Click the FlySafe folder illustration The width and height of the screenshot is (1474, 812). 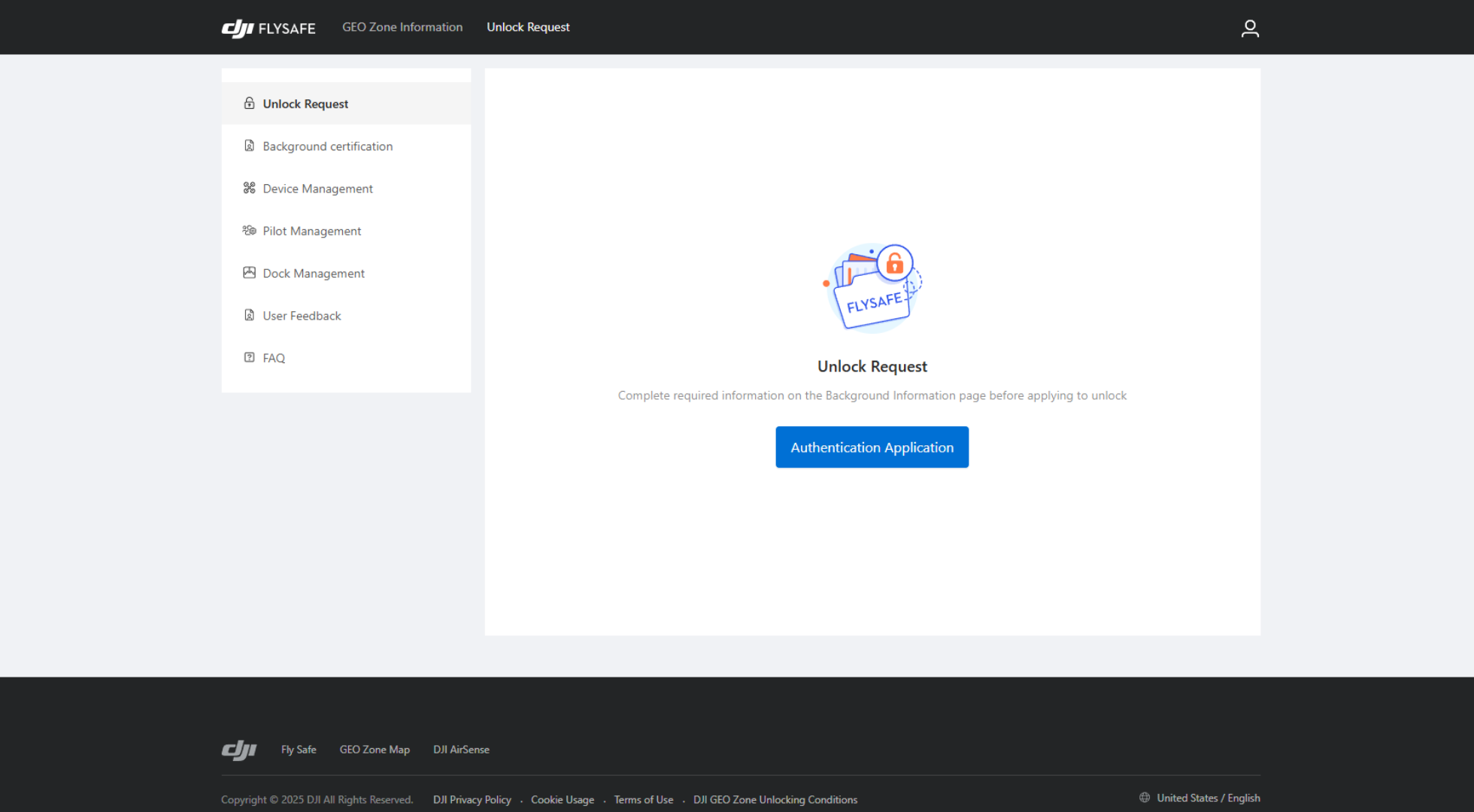[872, 288]
